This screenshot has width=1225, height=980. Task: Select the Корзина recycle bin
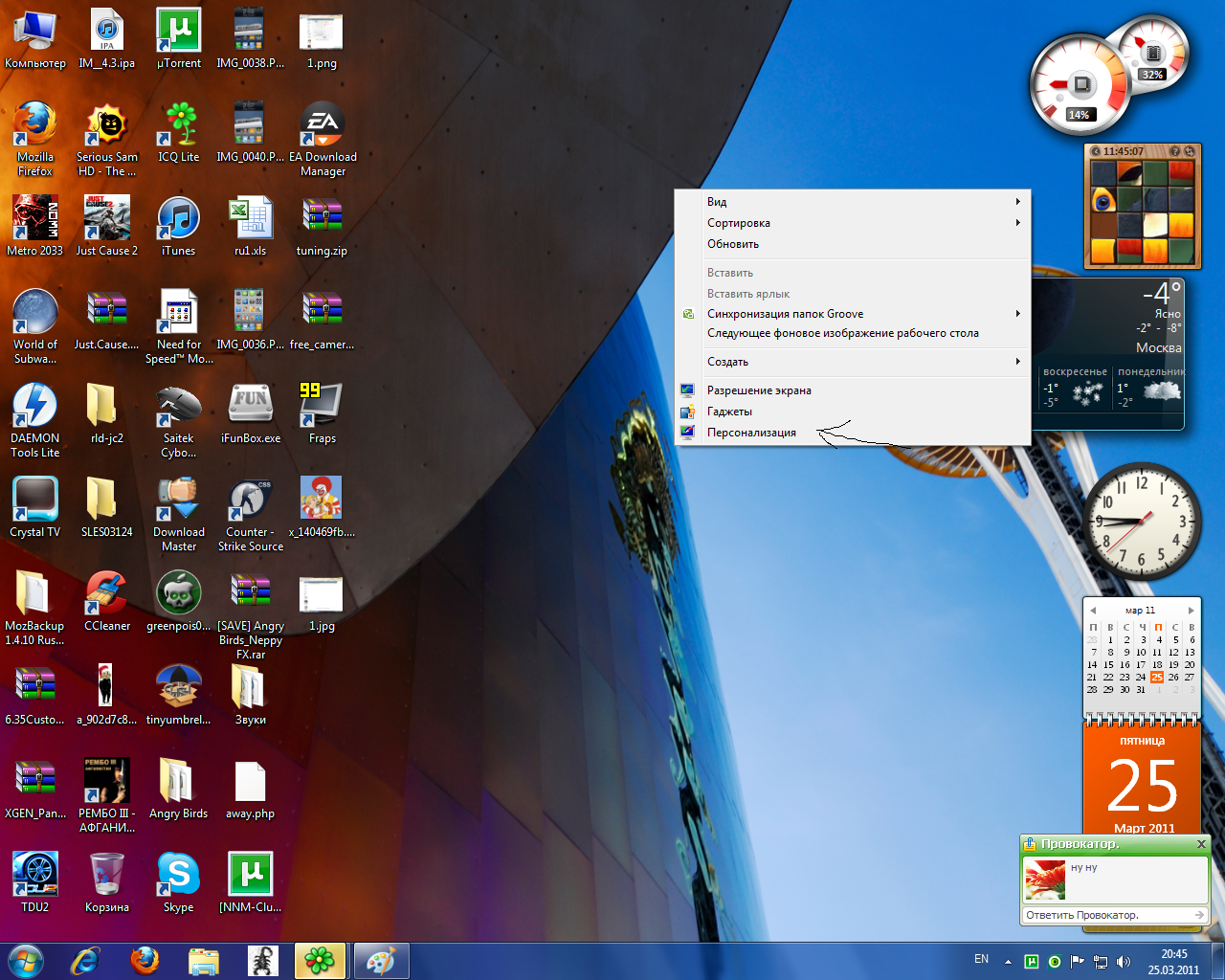[107, 882]
